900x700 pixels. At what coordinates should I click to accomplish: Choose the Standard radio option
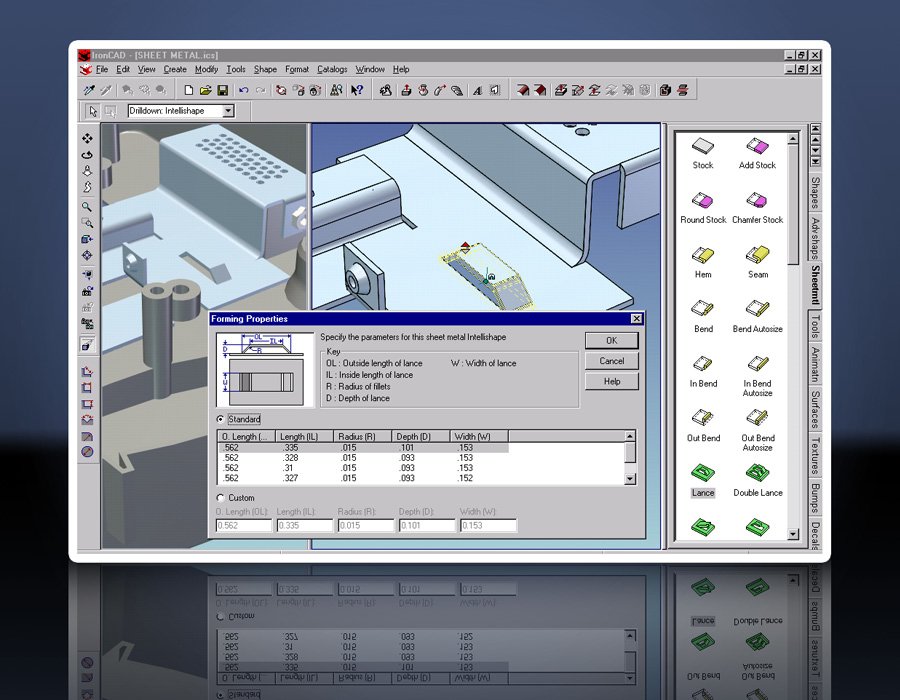point(220,419)
